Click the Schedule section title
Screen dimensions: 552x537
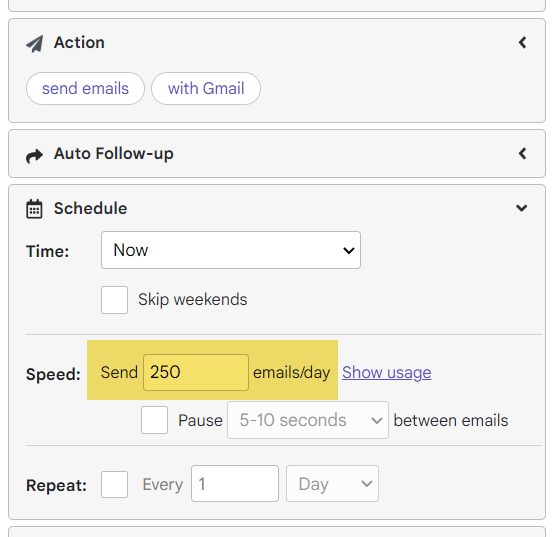90,208
